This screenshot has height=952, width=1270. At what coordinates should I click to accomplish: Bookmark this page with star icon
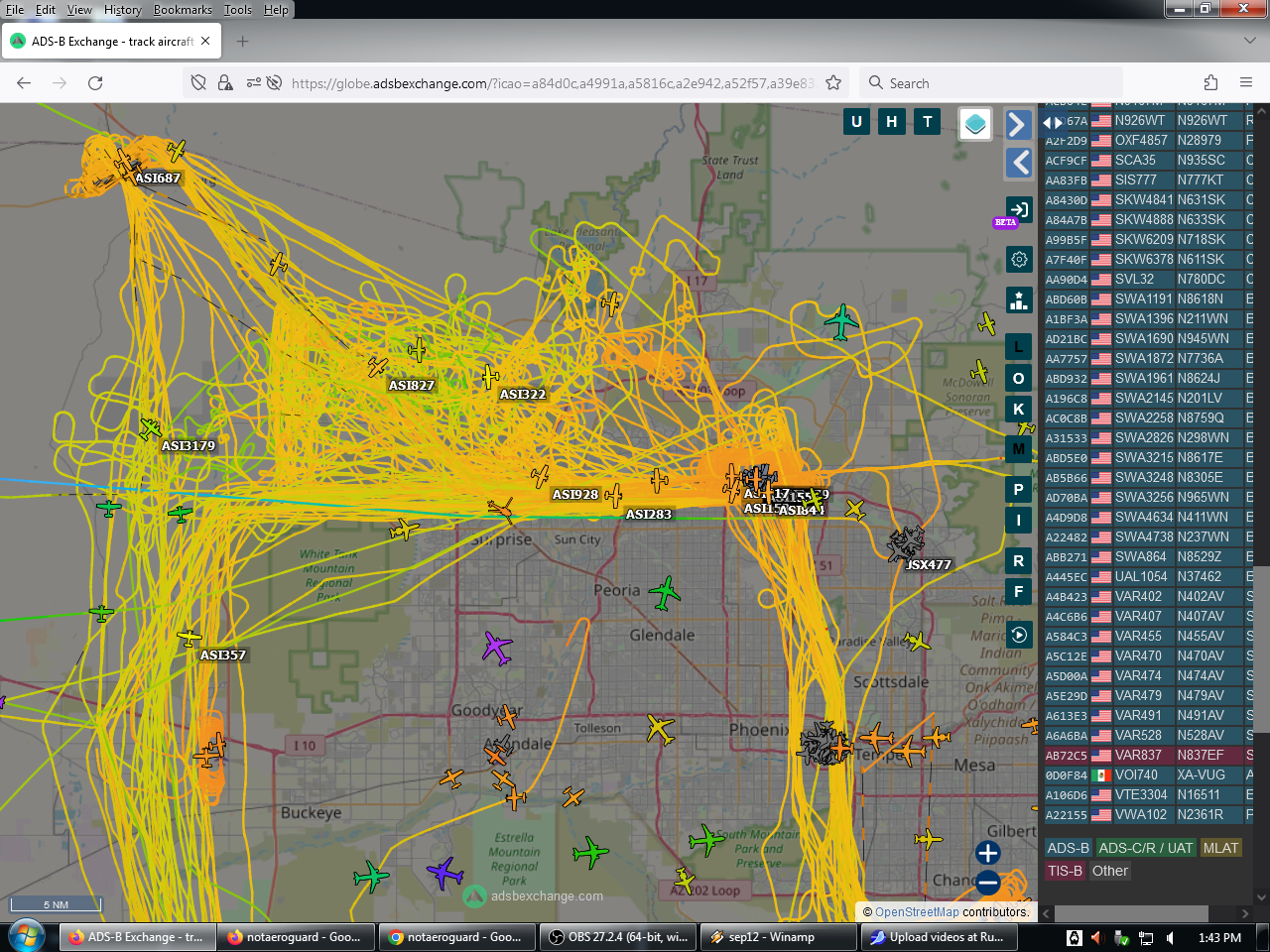pyautogui.click(x=833, y=83)
